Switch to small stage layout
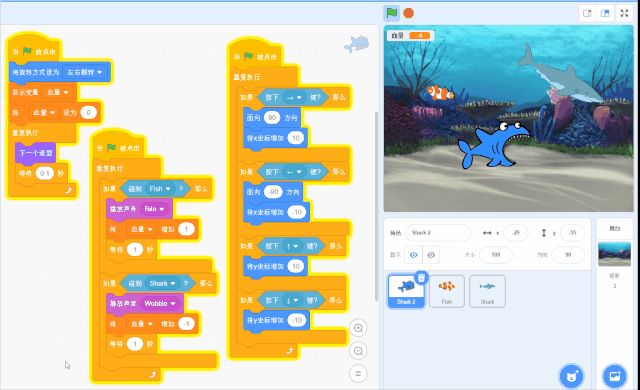Viewport: 640px width, 390px height. (587, 13)
